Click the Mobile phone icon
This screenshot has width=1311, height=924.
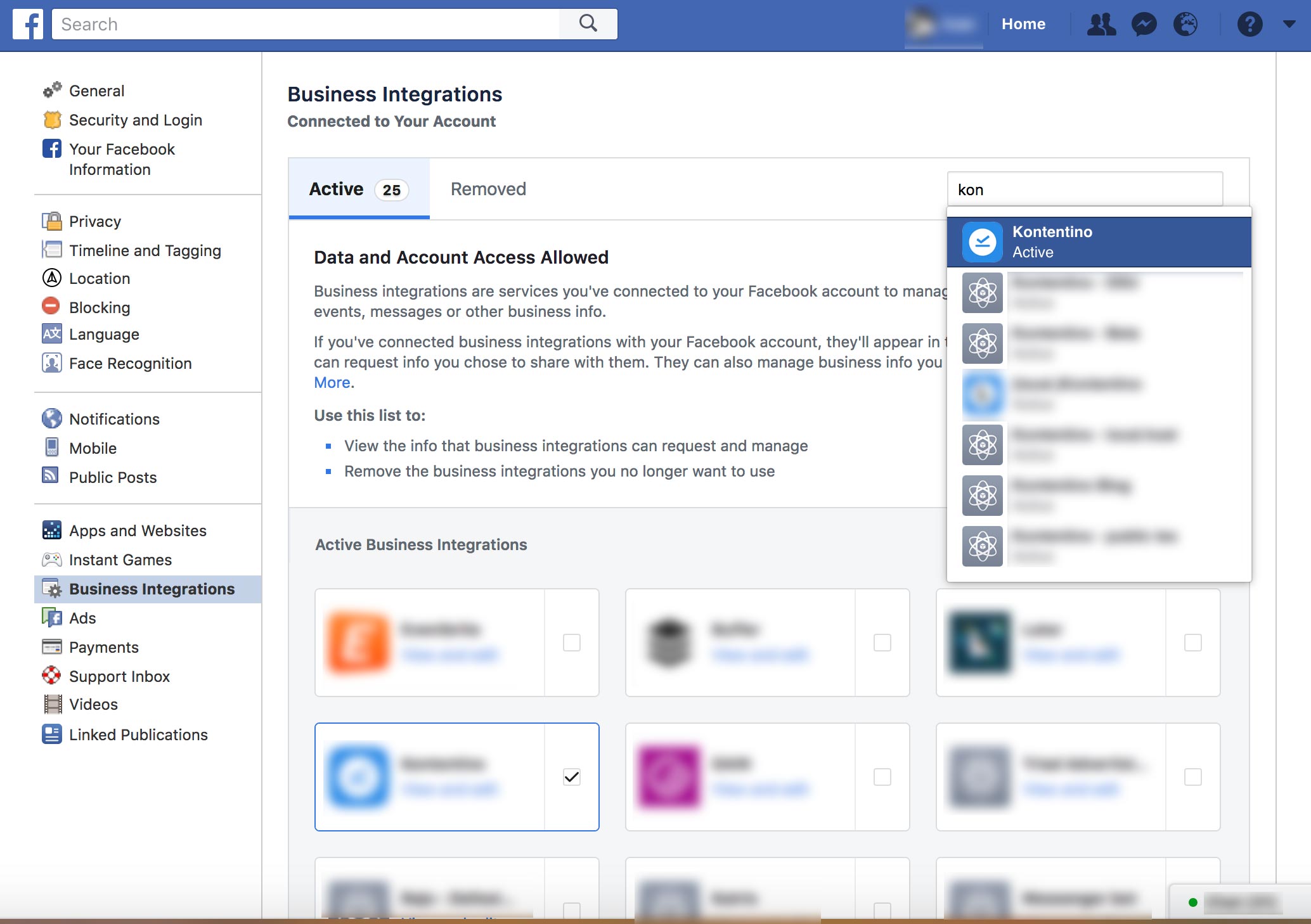52,447
